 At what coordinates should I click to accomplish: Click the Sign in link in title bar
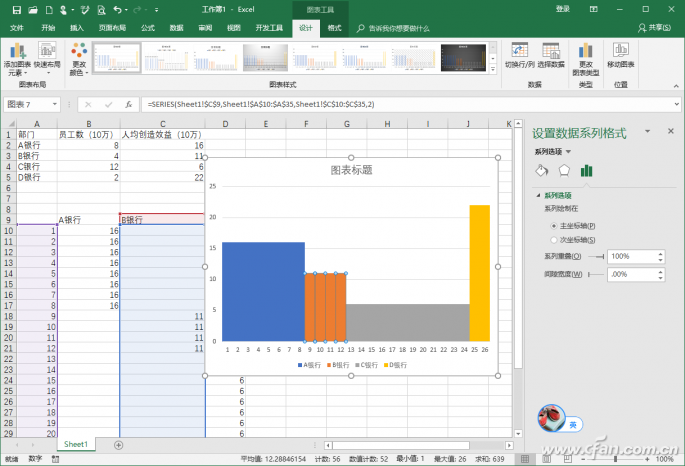click(563, 9)
